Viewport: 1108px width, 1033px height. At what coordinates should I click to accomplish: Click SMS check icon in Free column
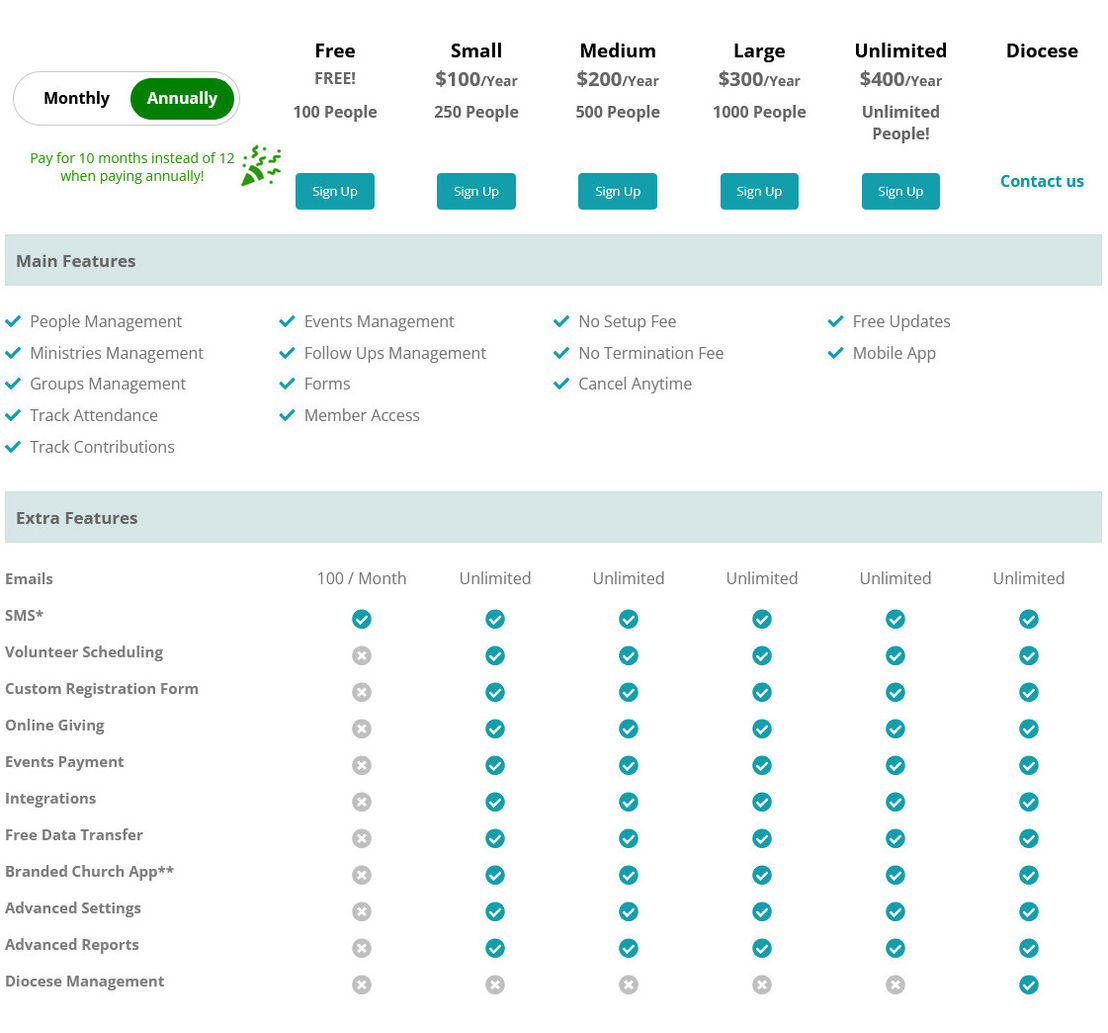tap(362, 619)
